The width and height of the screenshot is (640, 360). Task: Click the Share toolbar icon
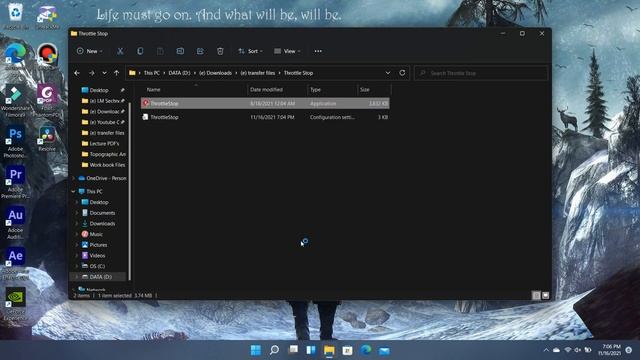(x=200, y=51)
